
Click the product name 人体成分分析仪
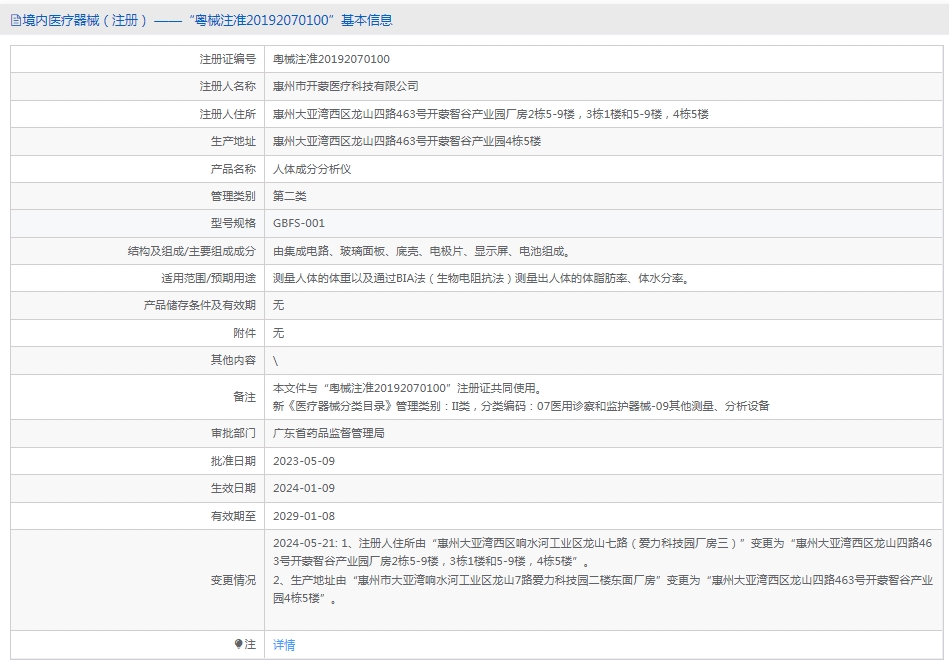pyautogui.click(x=312, y=169)
